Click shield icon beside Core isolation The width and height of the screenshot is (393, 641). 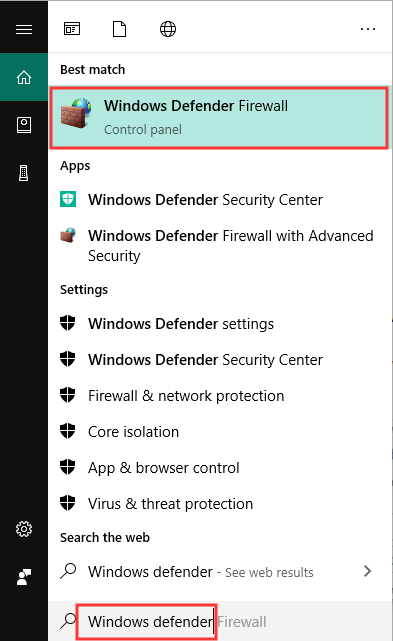click(x=67, y=431)
